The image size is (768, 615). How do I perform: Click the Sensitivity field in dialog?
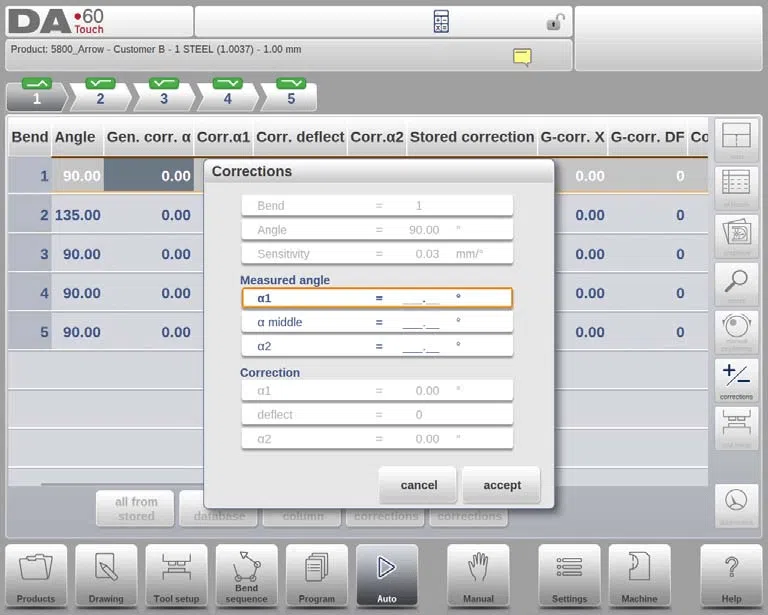pos(377,254)
